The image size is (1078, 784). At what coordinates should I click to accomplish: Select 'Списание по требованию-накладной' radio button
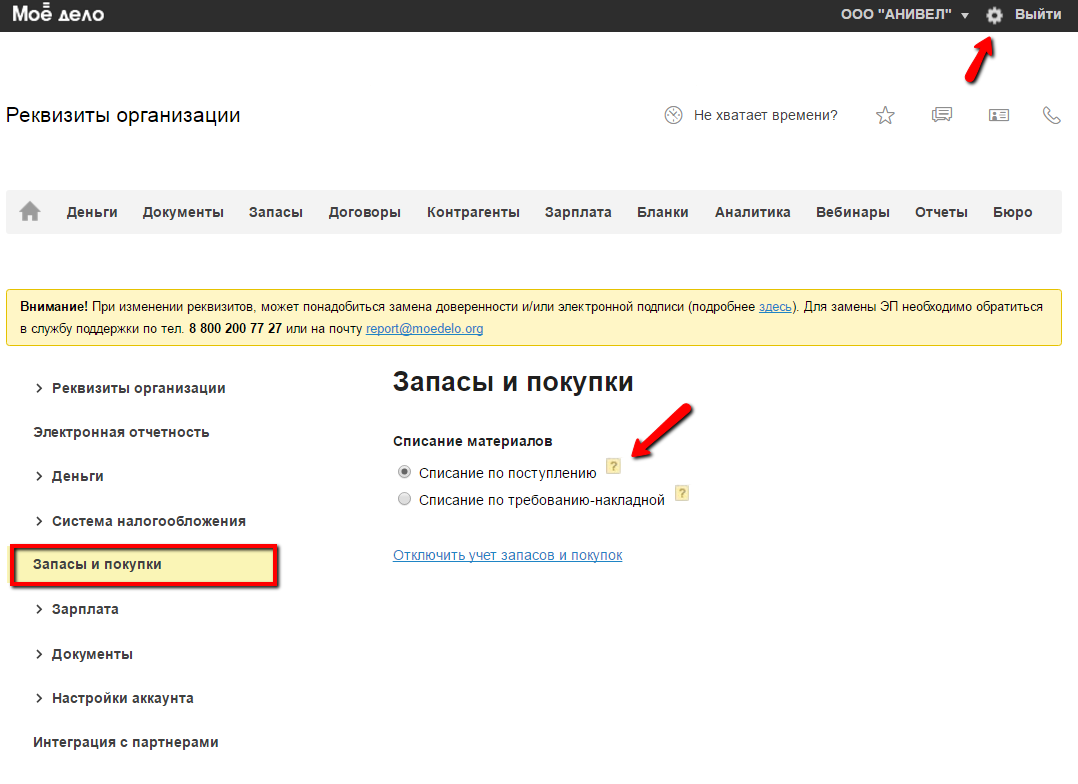pyautogui.click(x=404, y=499)
